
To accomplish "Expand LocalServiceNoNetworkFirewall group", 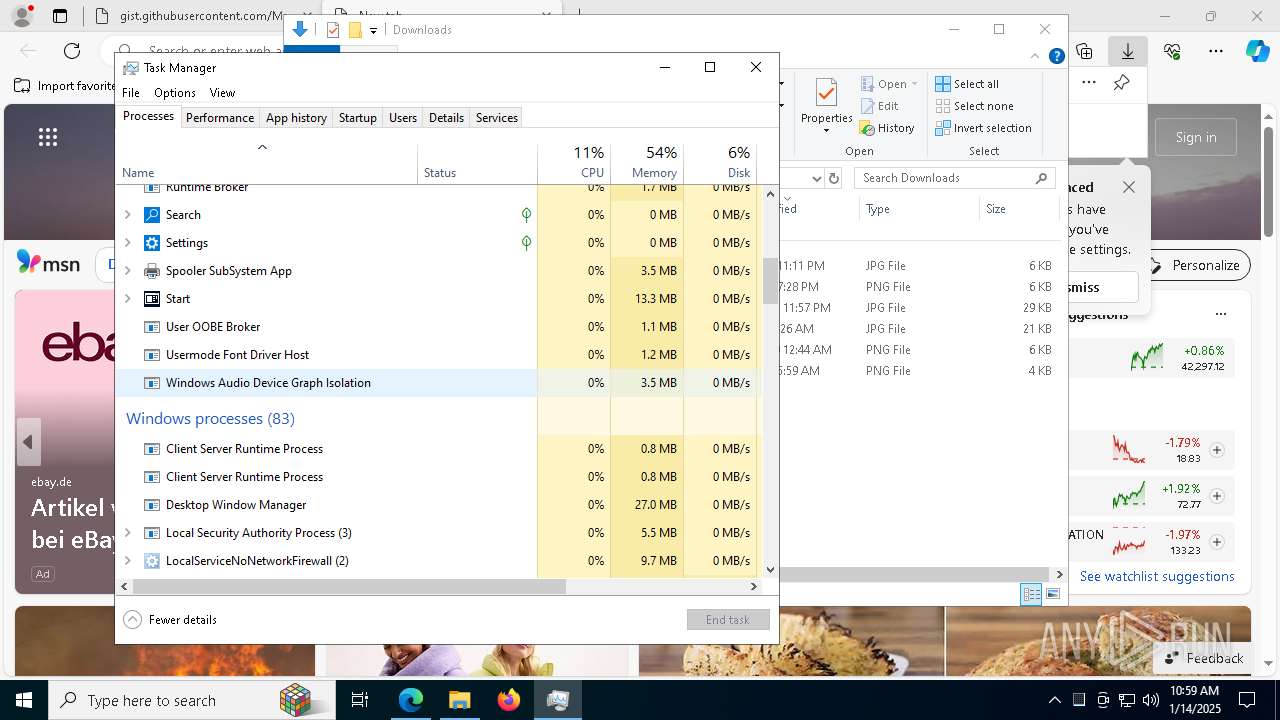I will (127, 561).
